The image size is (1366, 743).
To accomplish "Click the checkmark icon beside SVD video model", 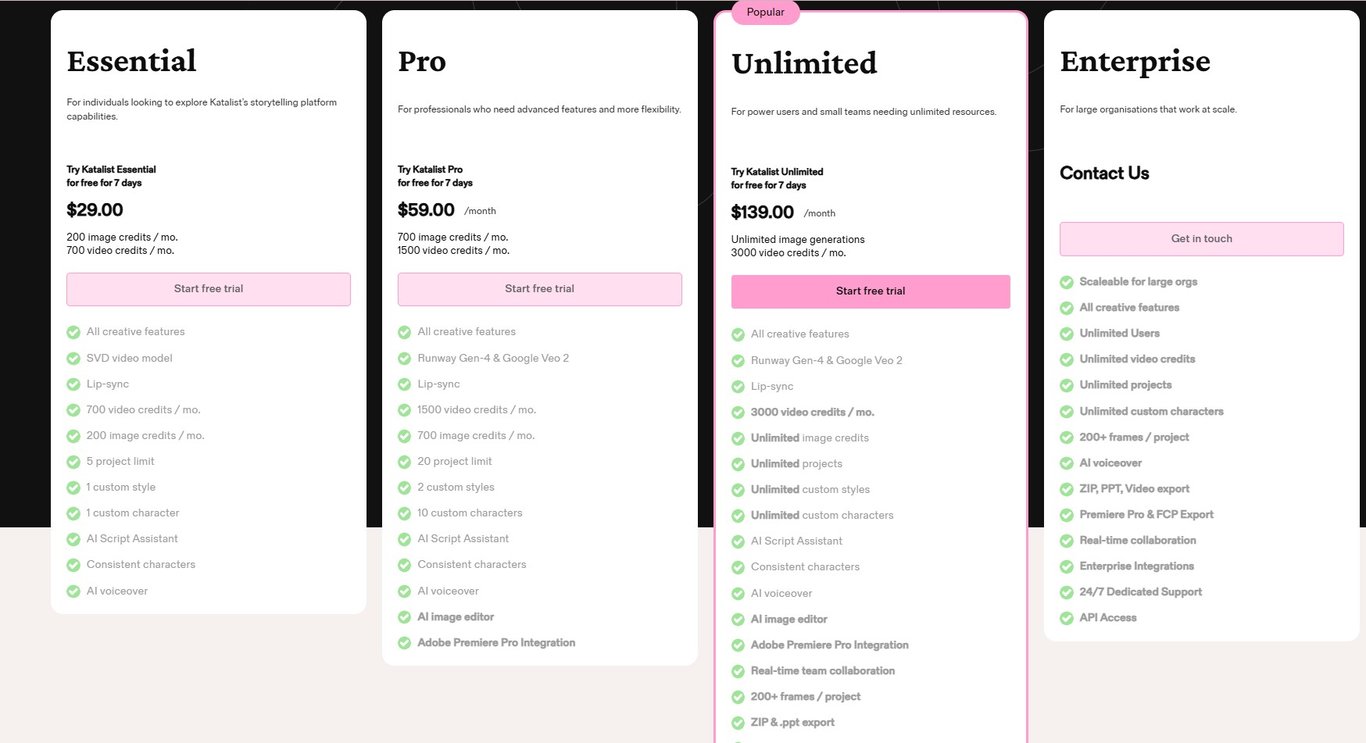I will pos(73,358).
